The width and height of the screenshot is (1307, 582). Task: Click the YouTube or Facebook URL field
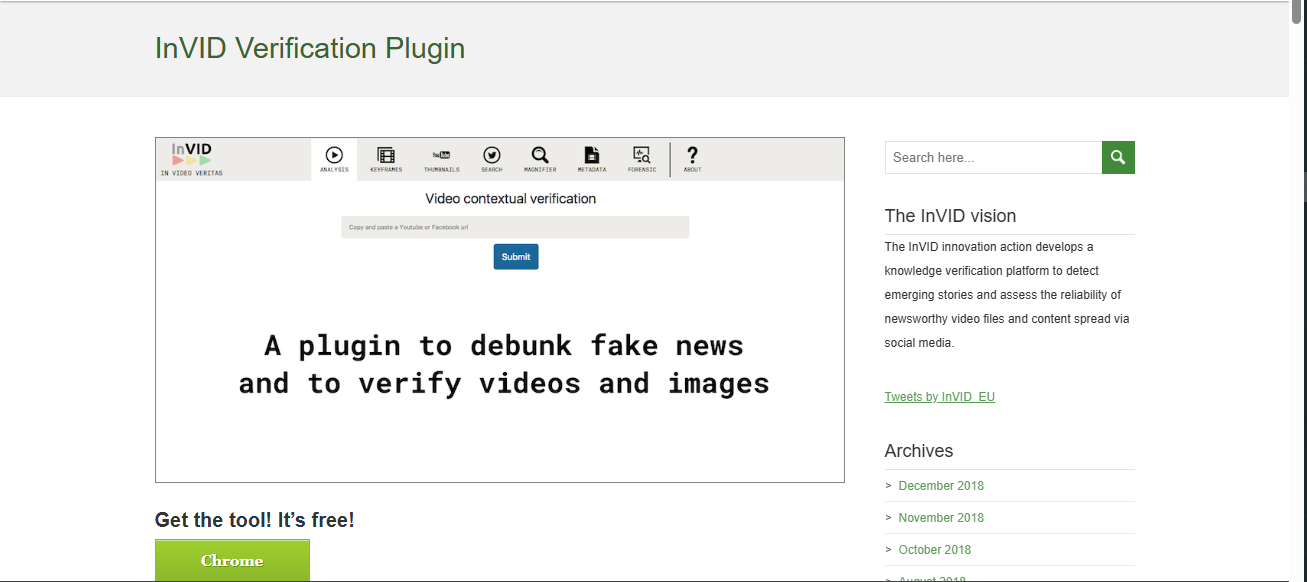click(x=515, y=227)
